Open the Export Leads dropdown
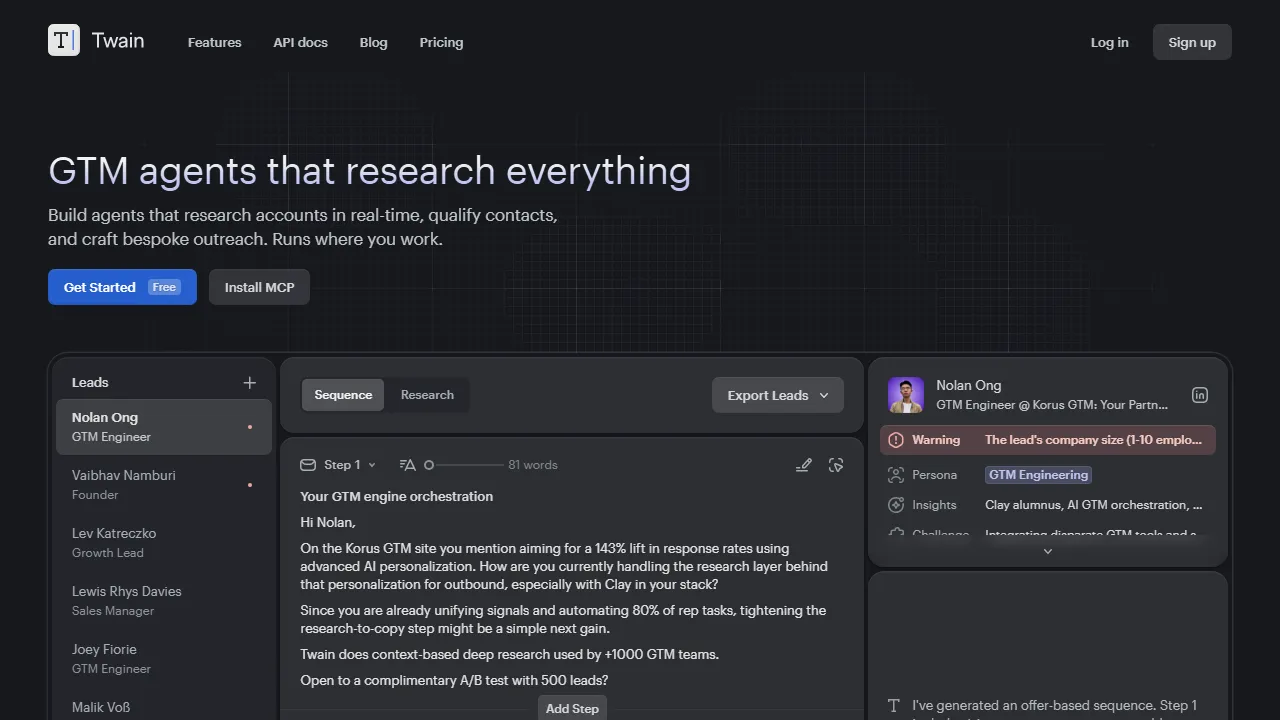This screenshot has width=1280, height=720. click(778, 395)
